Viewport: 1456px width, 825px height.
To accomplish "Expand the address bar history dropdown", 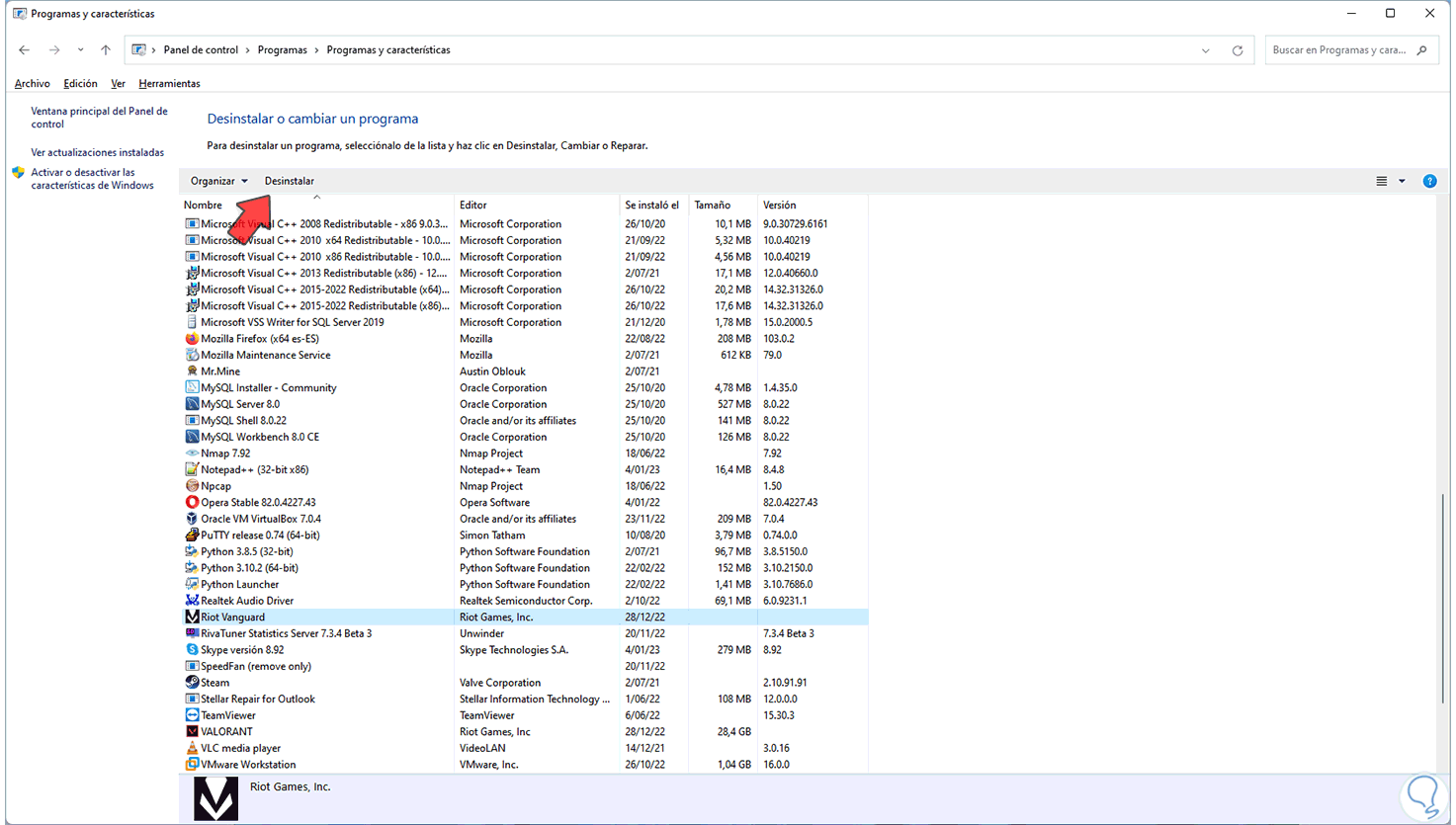I will 1206,50.
